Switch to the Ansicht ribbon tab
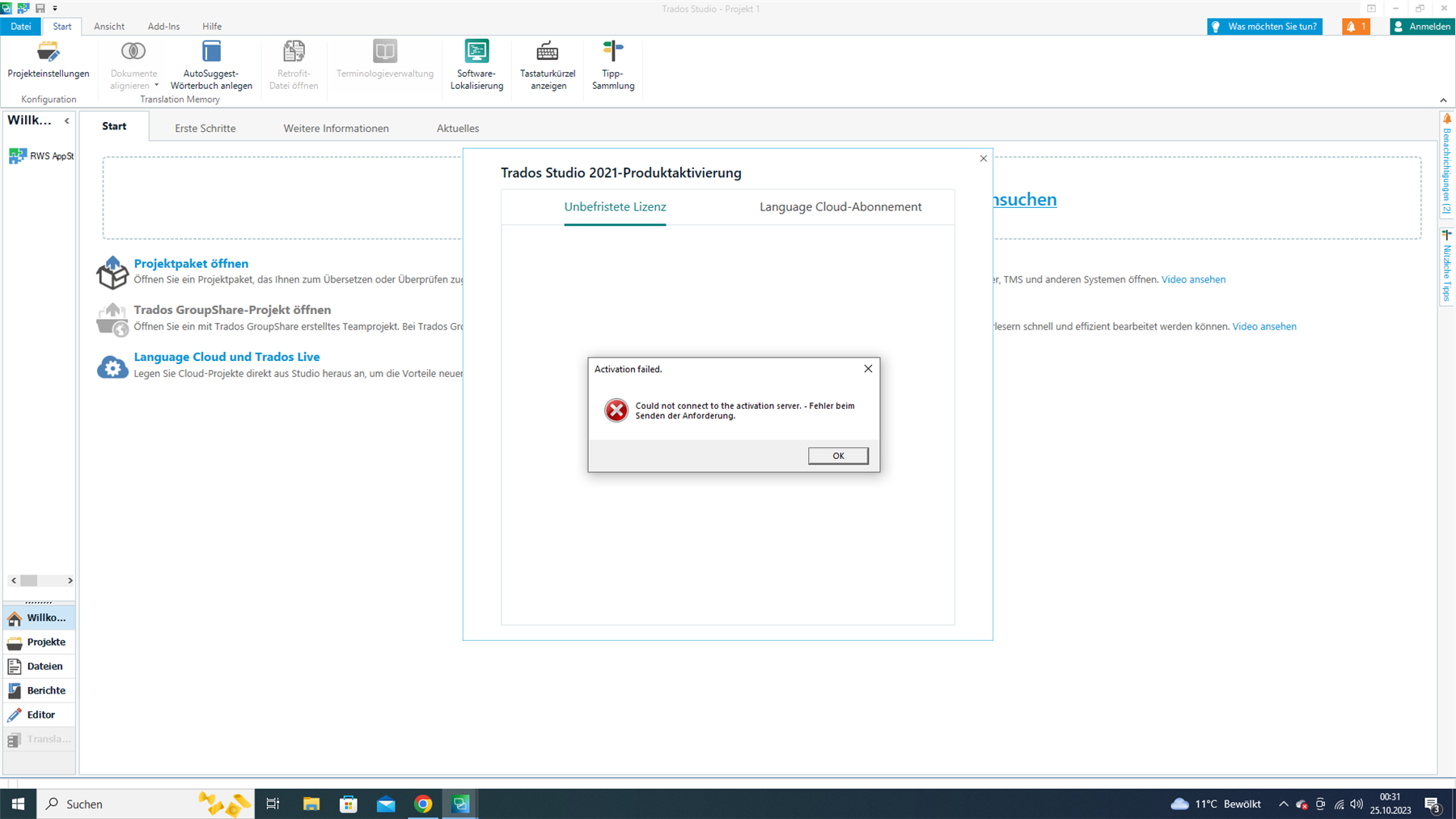 pos(108,26)
